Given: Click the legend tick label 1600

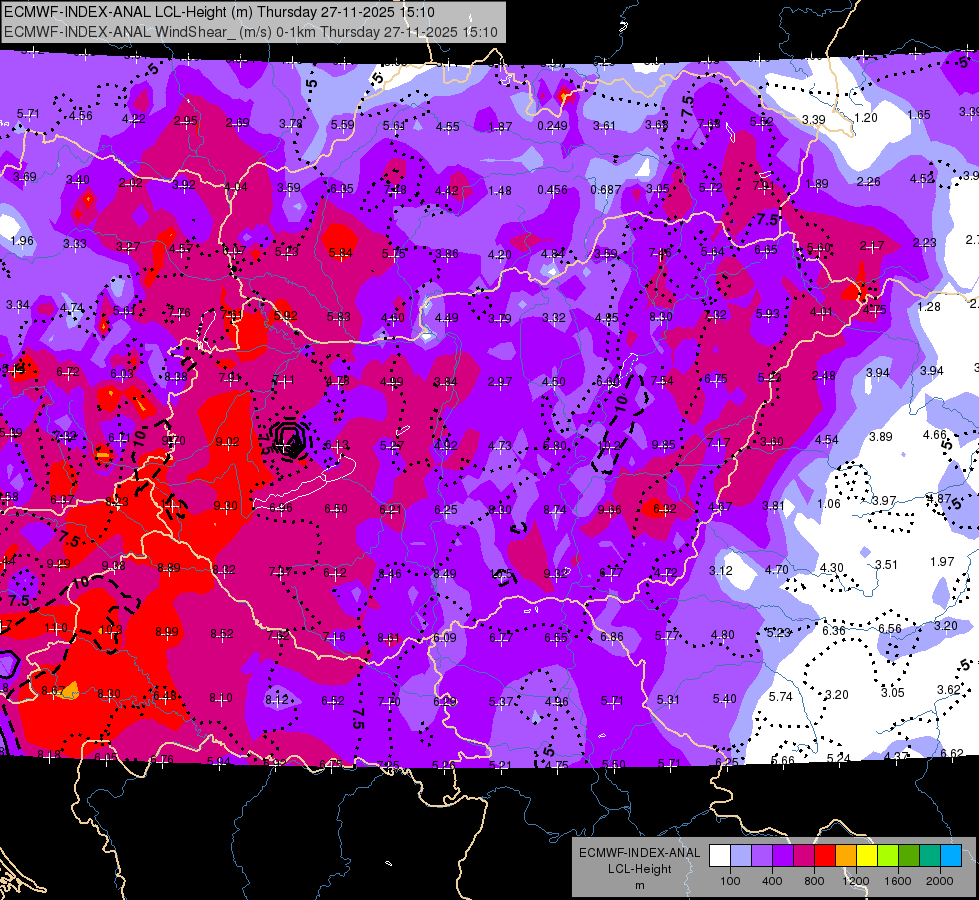Looking at the screenshot, I should tap(898, 881).
